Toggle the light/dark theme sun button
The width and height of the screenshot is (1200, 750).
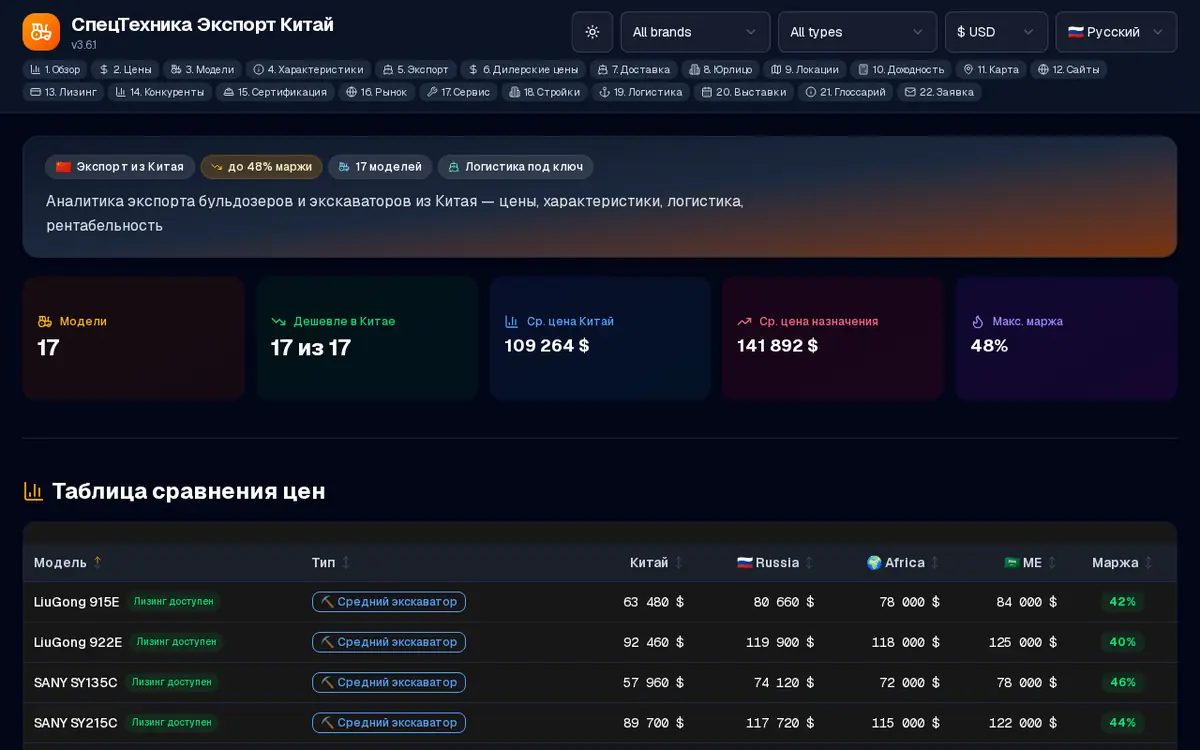(x=592, y=32)
